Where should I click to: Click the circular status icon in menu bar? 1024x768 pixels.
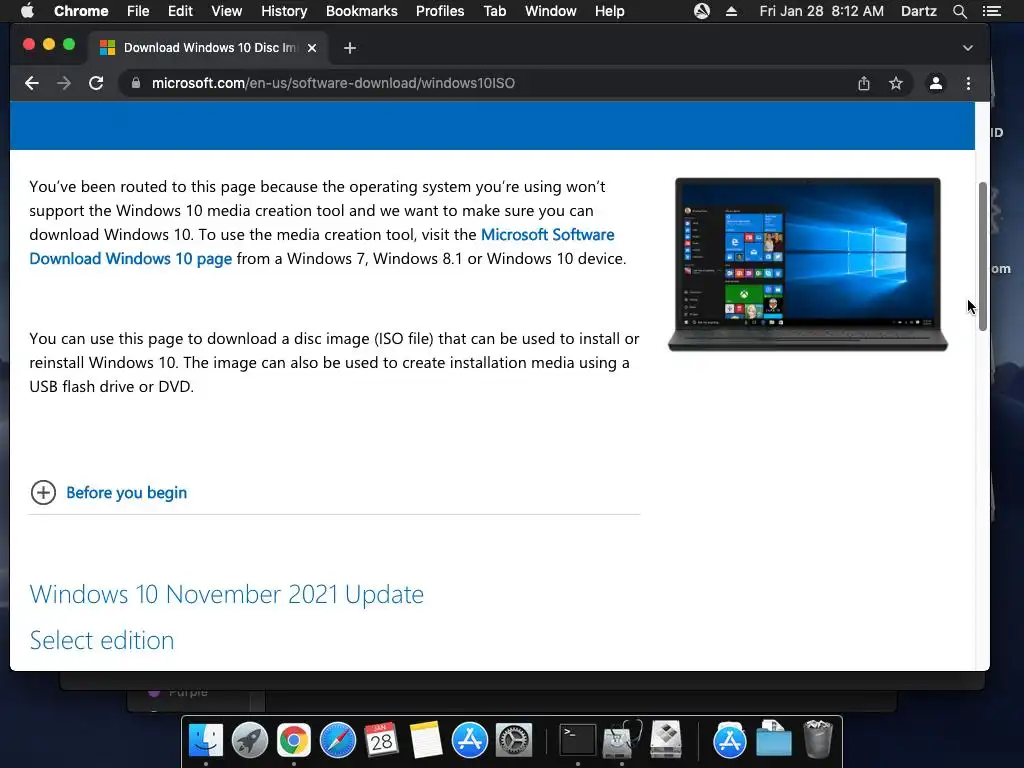point(702,11)
